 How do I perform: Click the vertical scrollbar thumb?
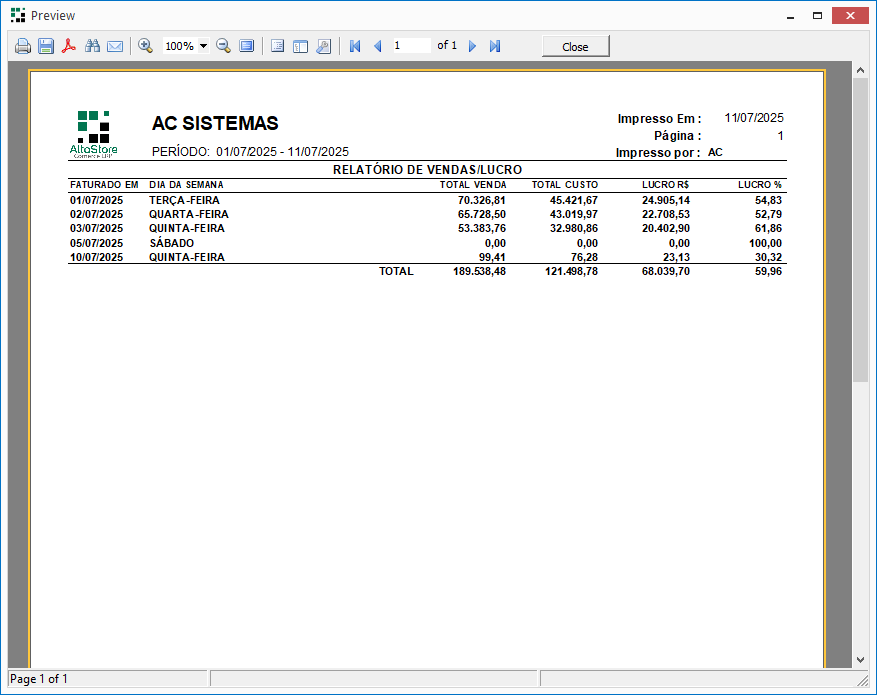(860, 230)
